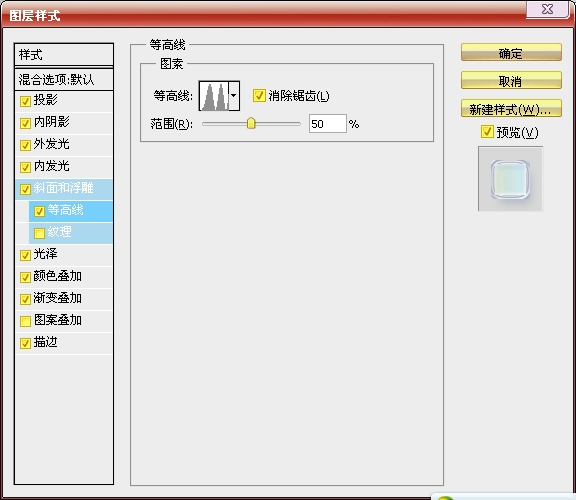
Task: Click the 确定 button
Action: coord(511,53)
